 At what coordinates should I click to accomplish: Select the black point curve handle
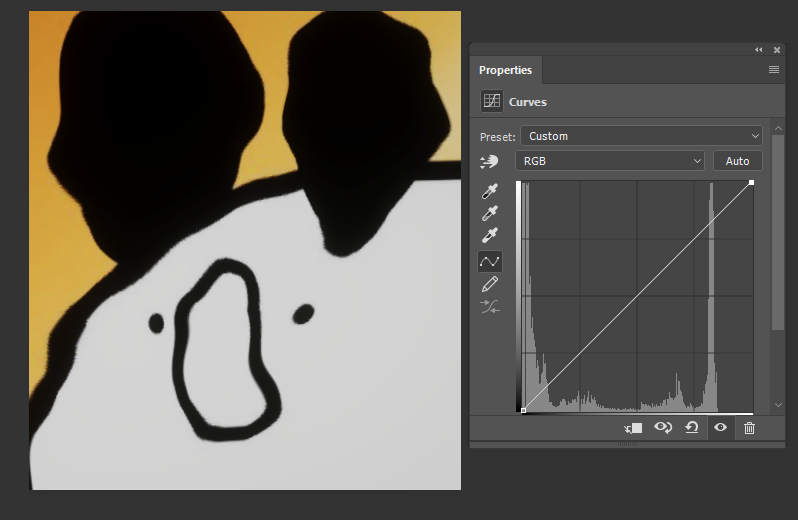[x=523, y=410]
